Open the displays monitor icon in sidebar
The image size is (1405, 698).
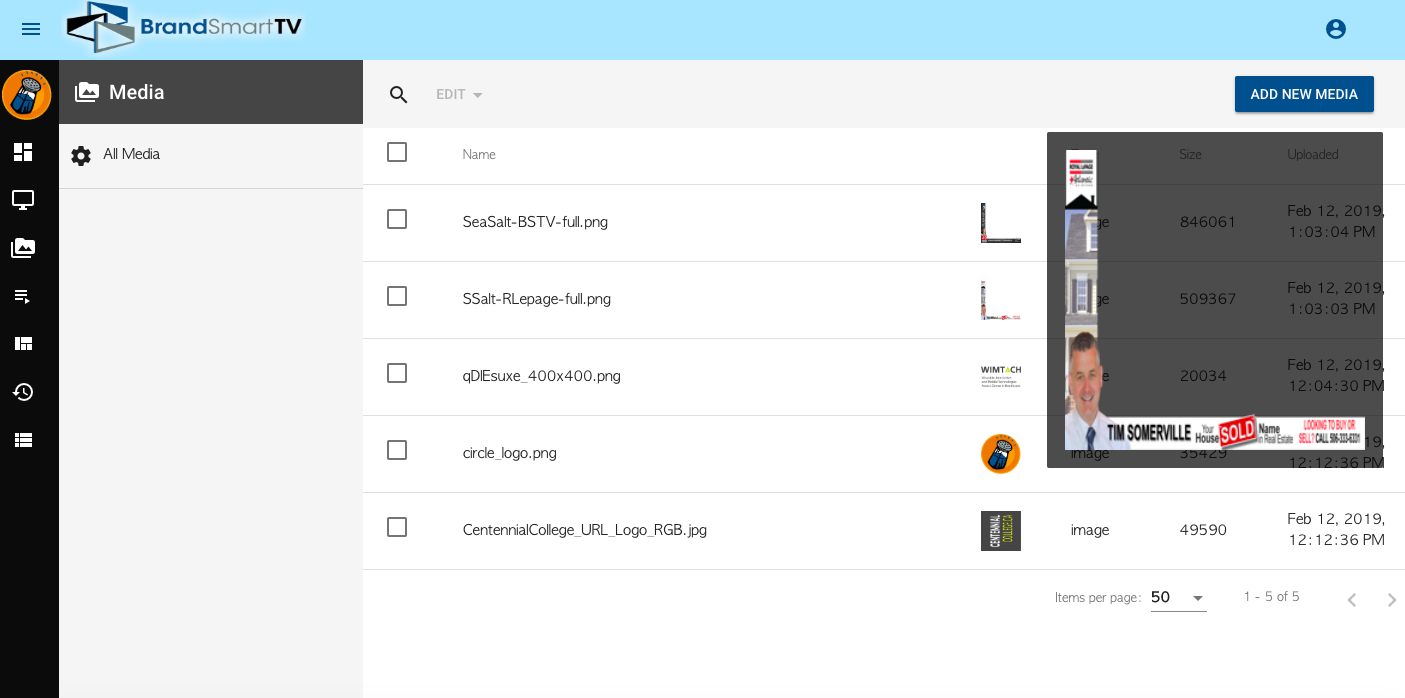point(23,200)
